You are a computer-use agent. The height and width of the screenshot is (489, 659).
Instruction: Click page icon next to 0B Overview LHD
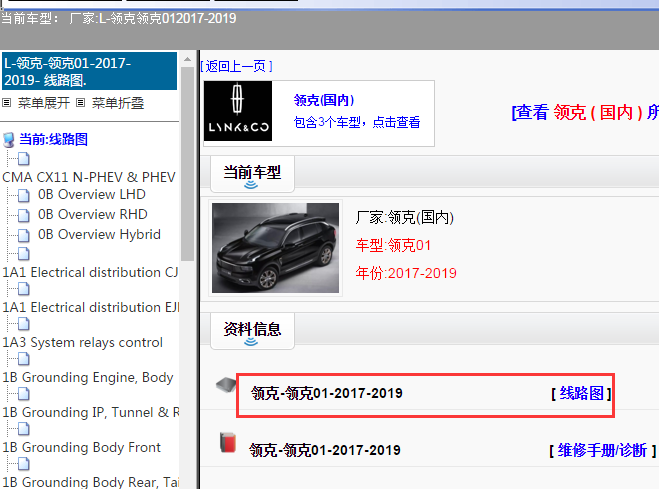tap(24, 195)
